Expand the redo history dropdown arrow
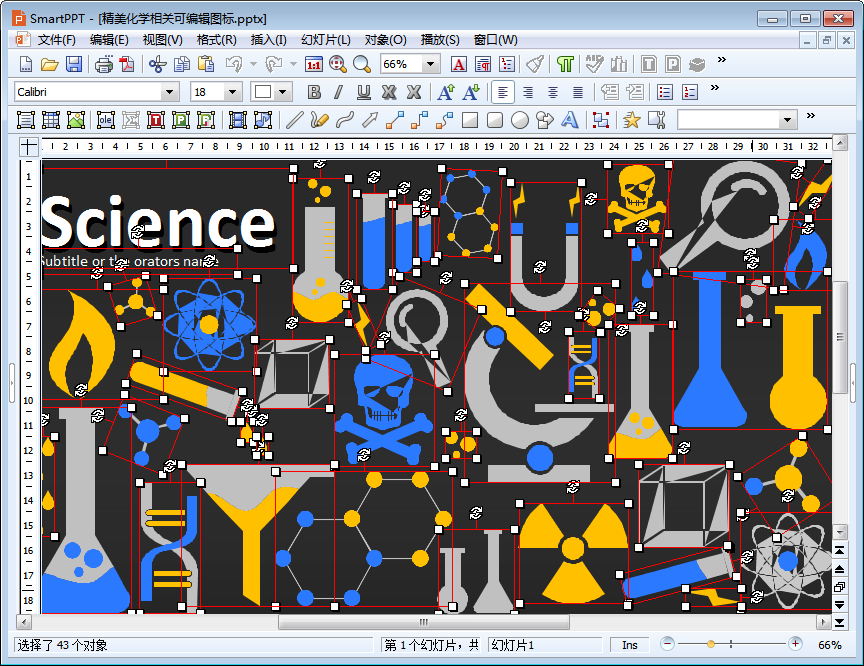This screenshot has height=666, width=864. pyautogui.click(x=293, y=64)
